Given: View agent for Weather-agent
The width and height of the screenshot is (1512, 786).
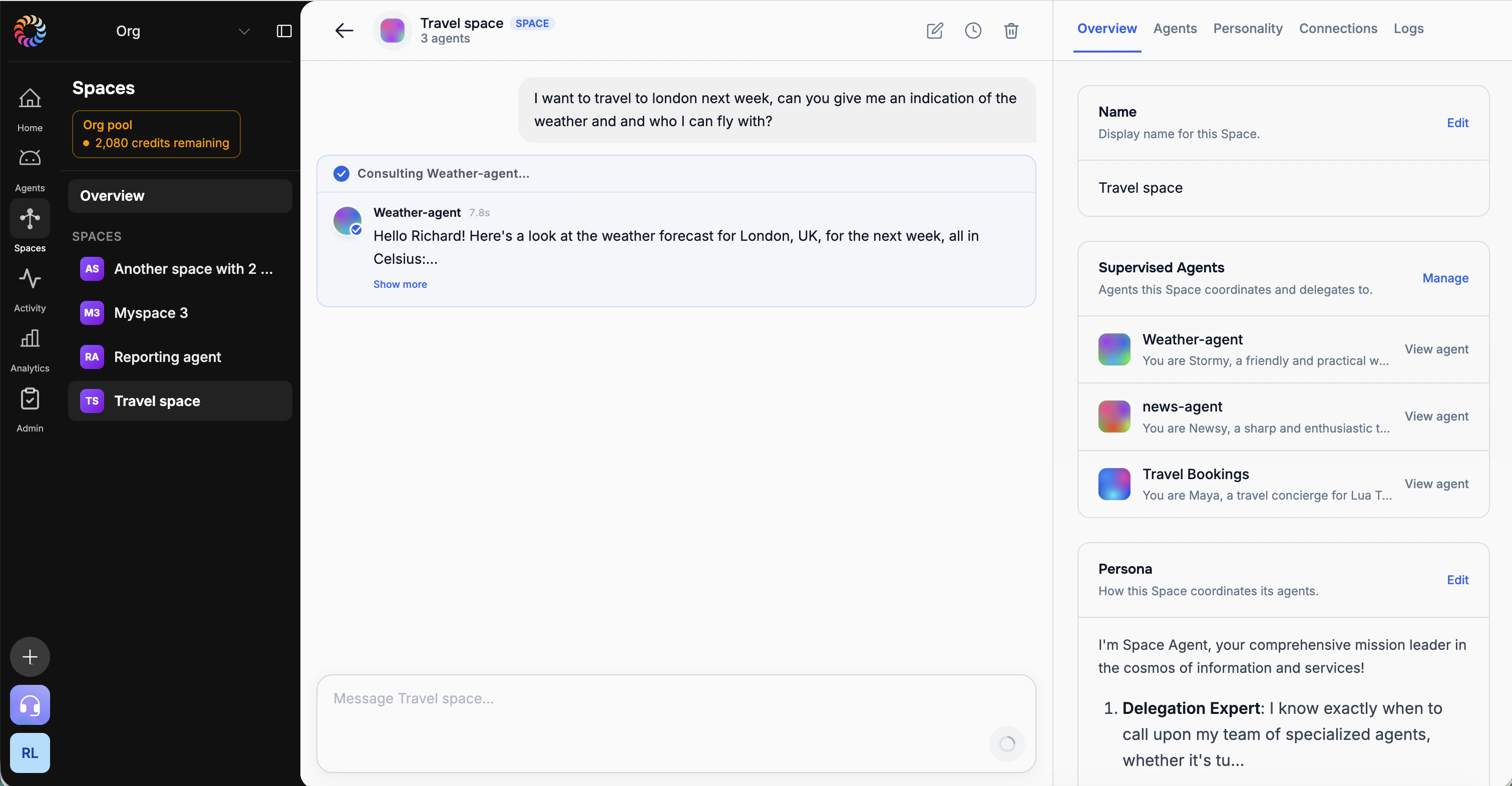Looking at the screenshot, I should tap(1436, 349).
